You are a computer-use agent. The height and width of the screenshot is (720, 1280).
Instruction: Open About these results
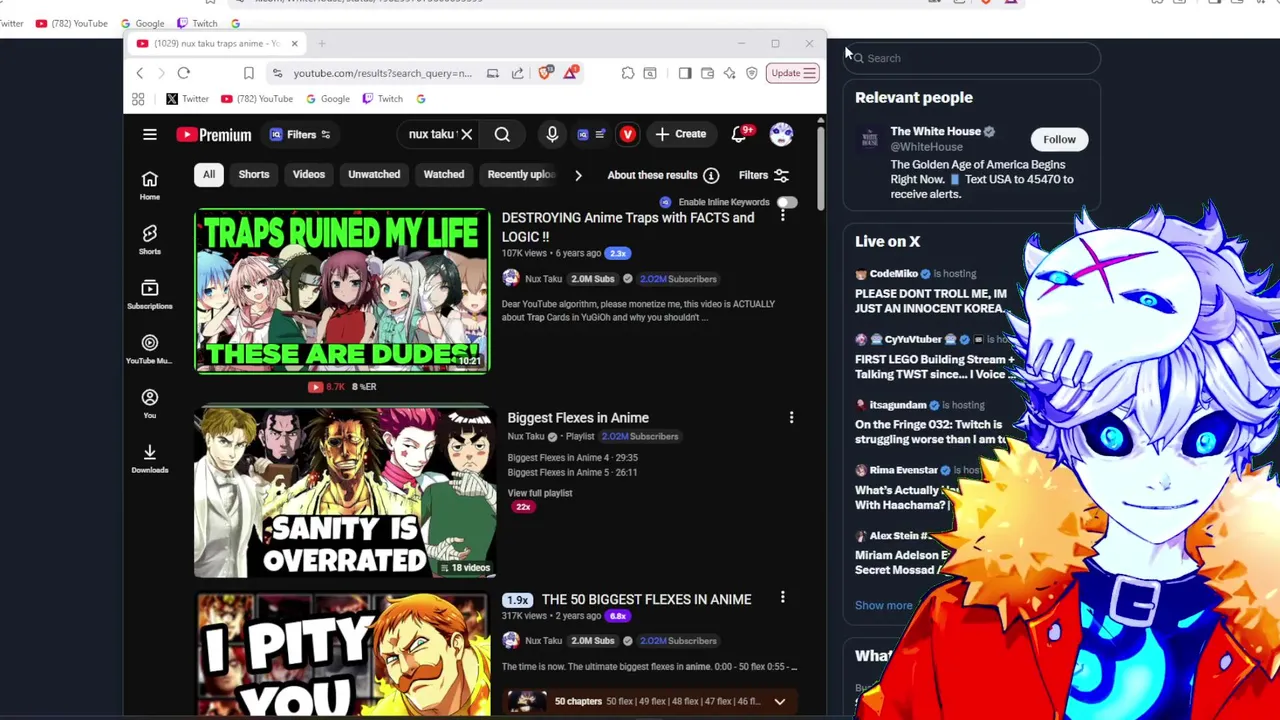(x=652, y=175)
